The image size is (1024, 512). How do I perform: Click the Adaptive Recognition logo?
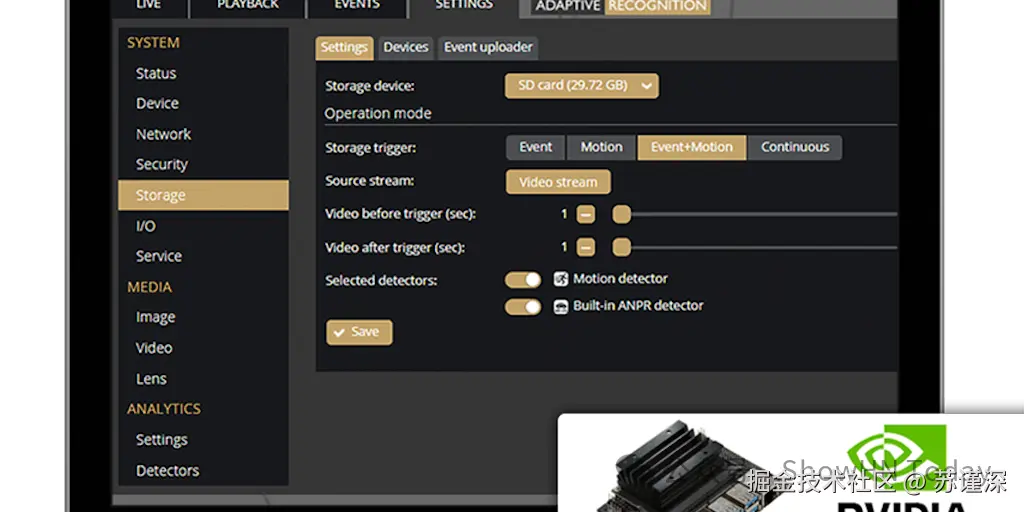pos(621,7)
